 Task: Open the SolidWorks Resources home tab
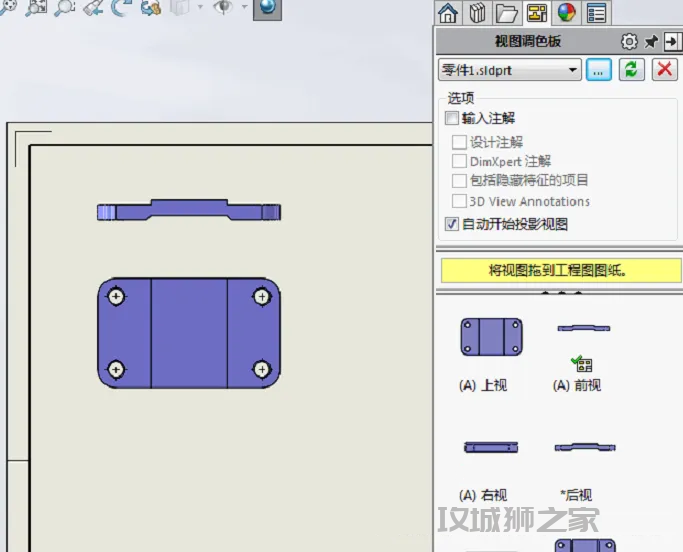[448, 12]
